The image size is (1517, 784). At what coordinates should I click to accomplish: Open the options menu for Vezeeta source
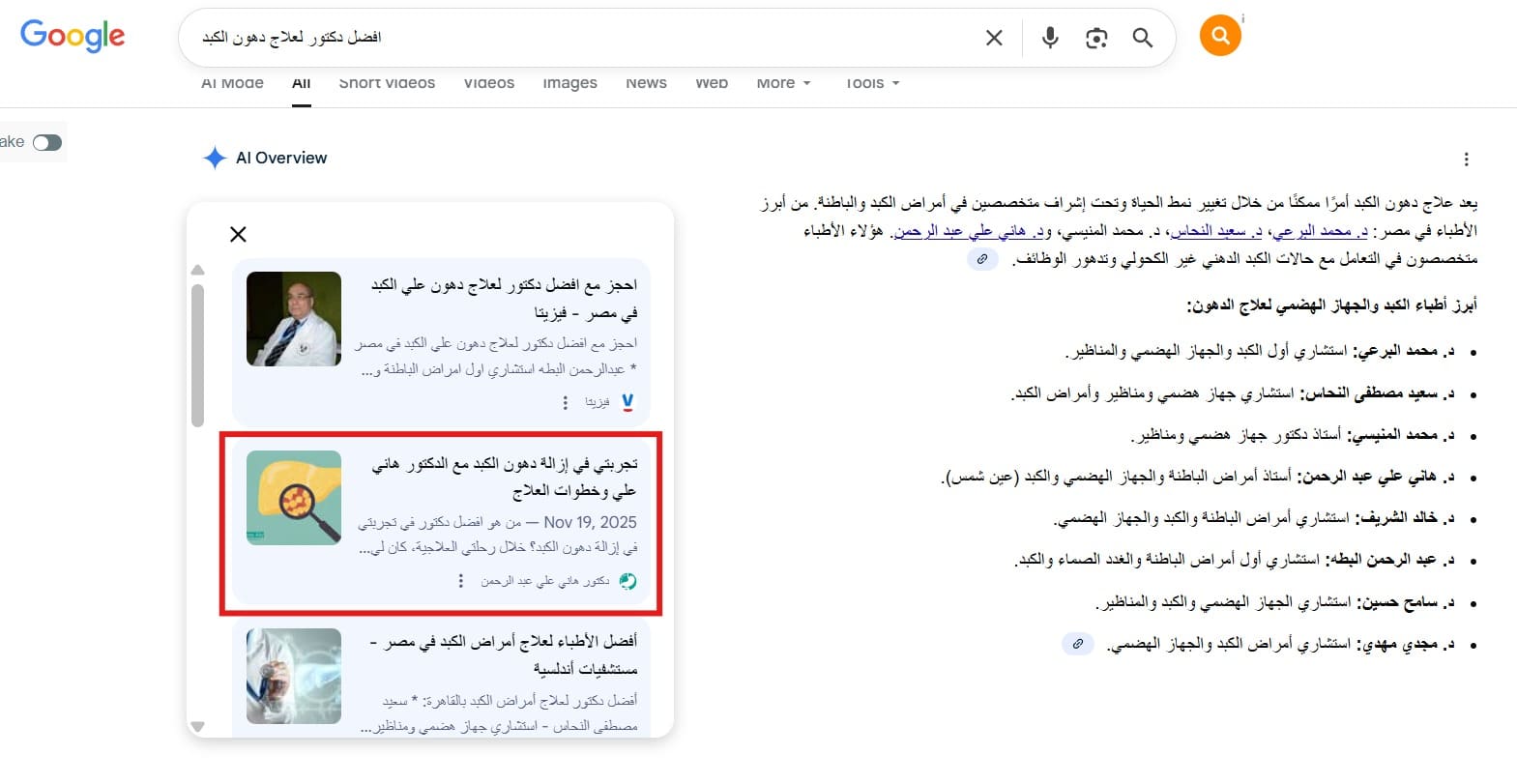click(x=566, y=402)
